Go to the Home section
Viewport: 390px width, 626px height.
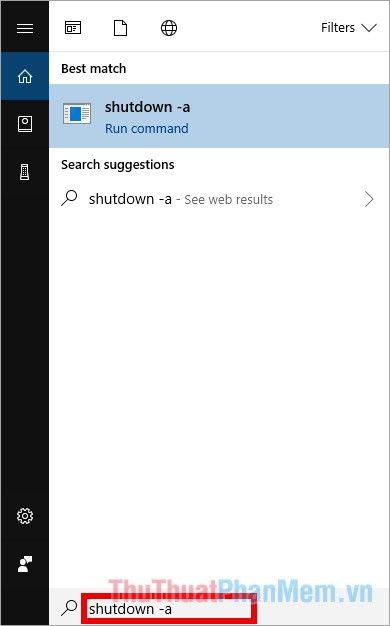[x=25, y=76]
